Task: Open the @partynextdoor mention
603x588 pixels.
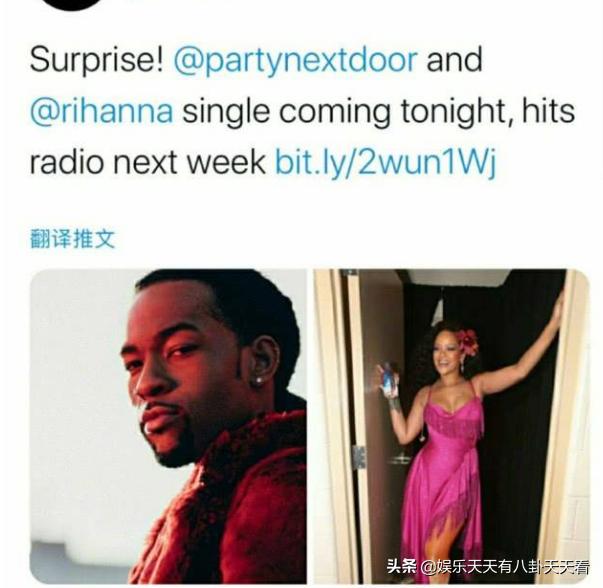Action: (x=295, y=60)
